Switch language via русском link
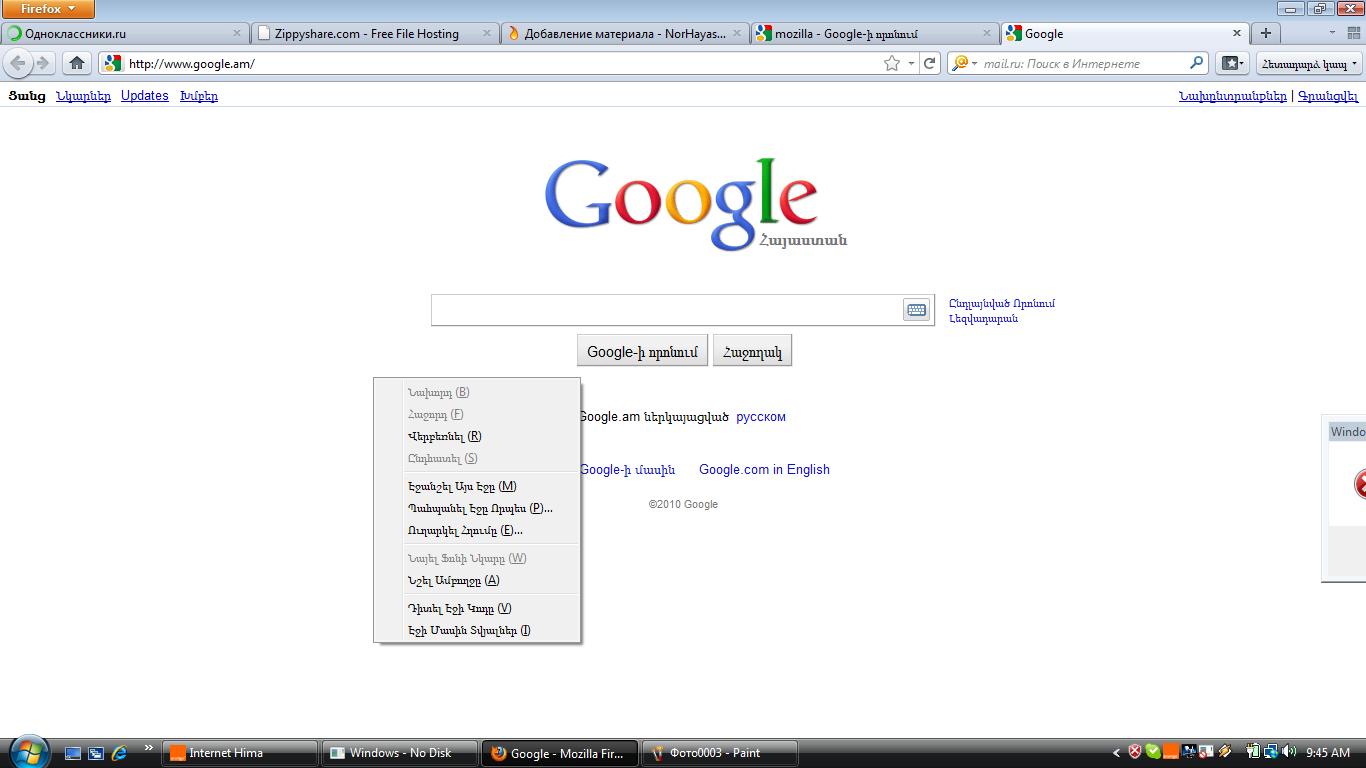The height and width of the screenshot is (768, 1366). (761, 417)
